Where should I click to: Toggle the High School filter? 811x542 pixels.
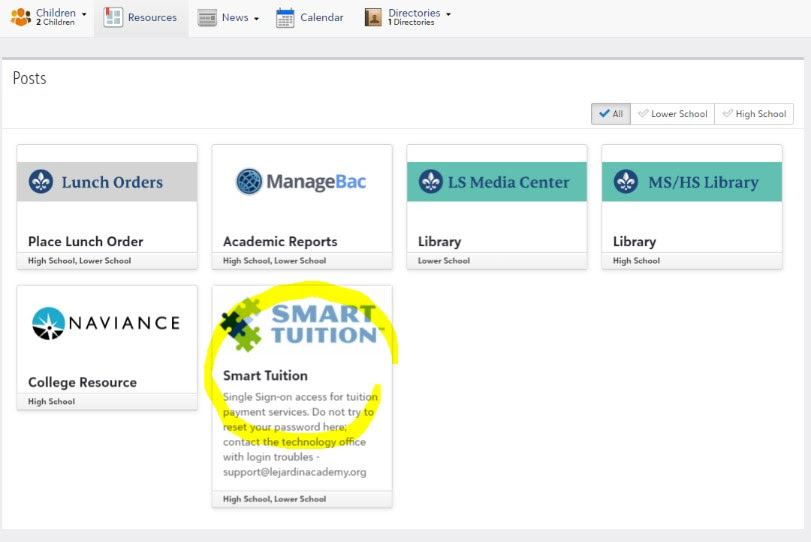click(754, 114)
